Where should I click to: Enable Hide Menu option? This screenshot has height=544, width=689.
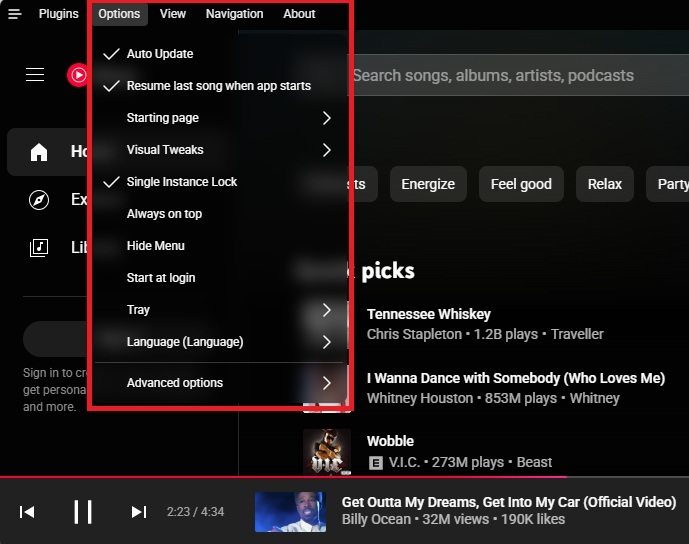pyautogui.click(x=219, y=246)
